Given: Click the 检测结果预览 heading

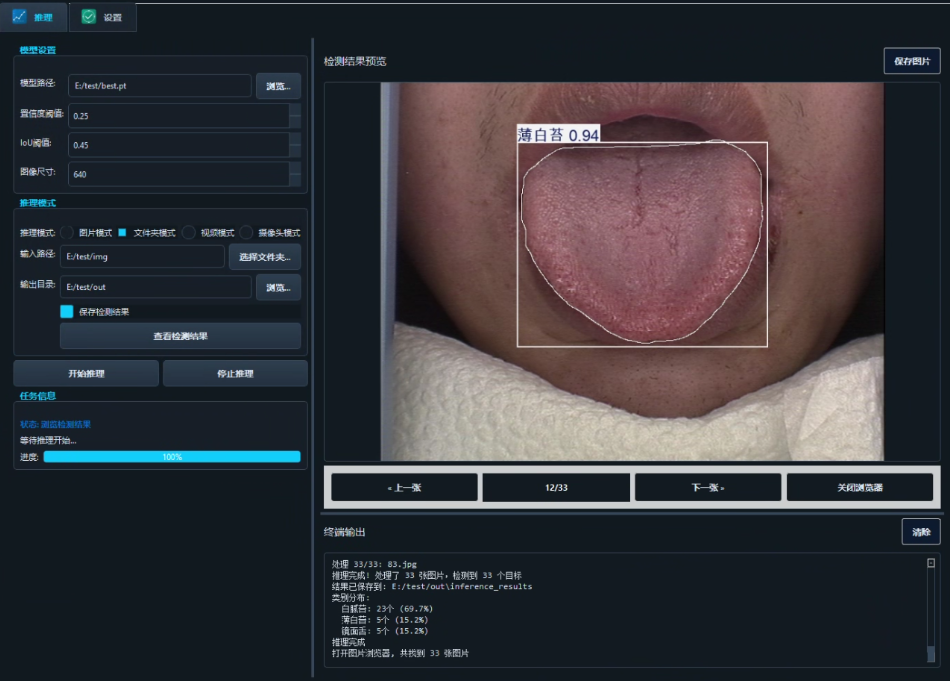Looking at the screenshot, I should [355, 61].
